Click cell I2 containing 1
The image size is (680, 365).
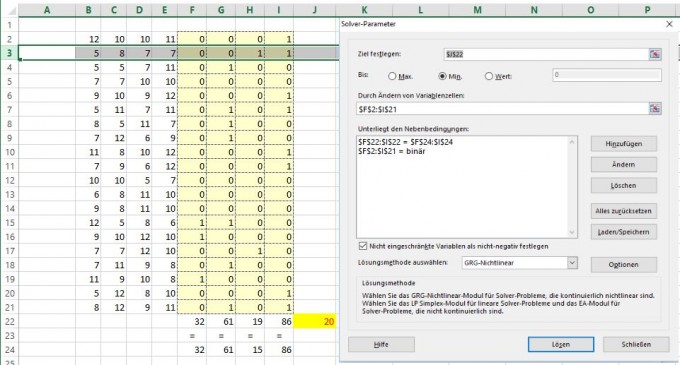point(279,39)
